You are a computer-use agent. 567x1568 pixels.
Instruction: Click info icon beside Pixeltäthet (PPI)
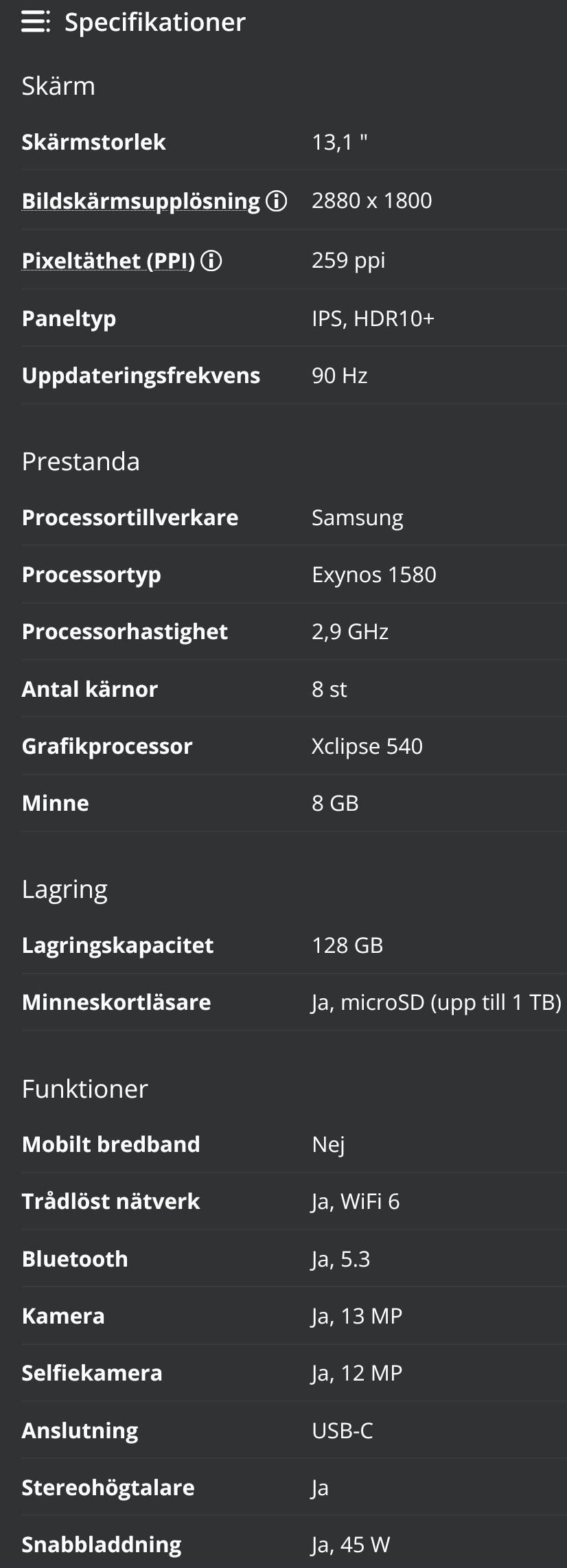coord(211,261)
